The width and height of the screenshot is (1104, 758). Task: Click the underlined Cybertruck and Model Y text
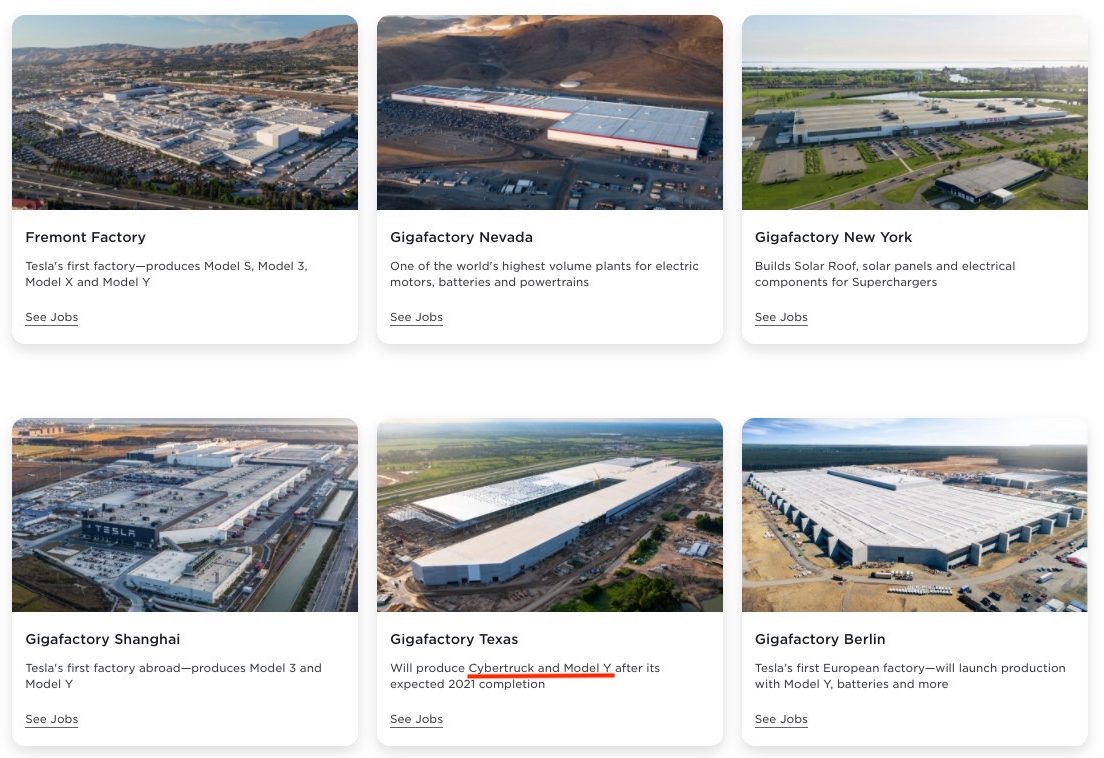click(x=540, y=668)
